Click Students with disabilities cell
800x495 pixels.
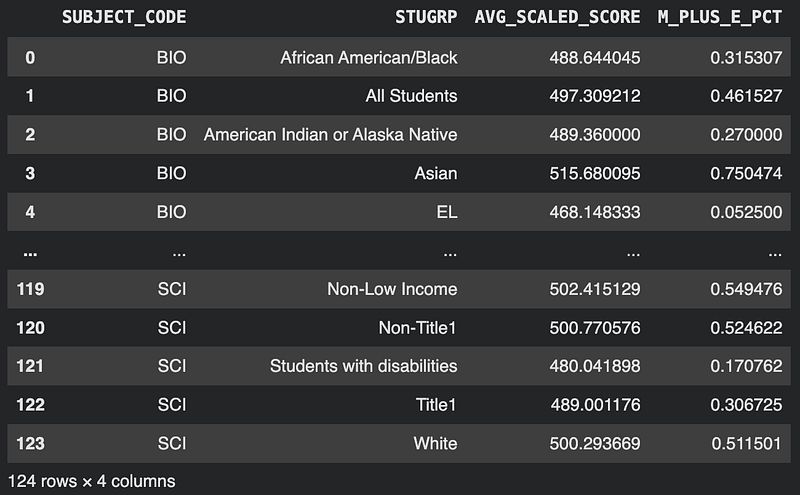click(363, 366)
